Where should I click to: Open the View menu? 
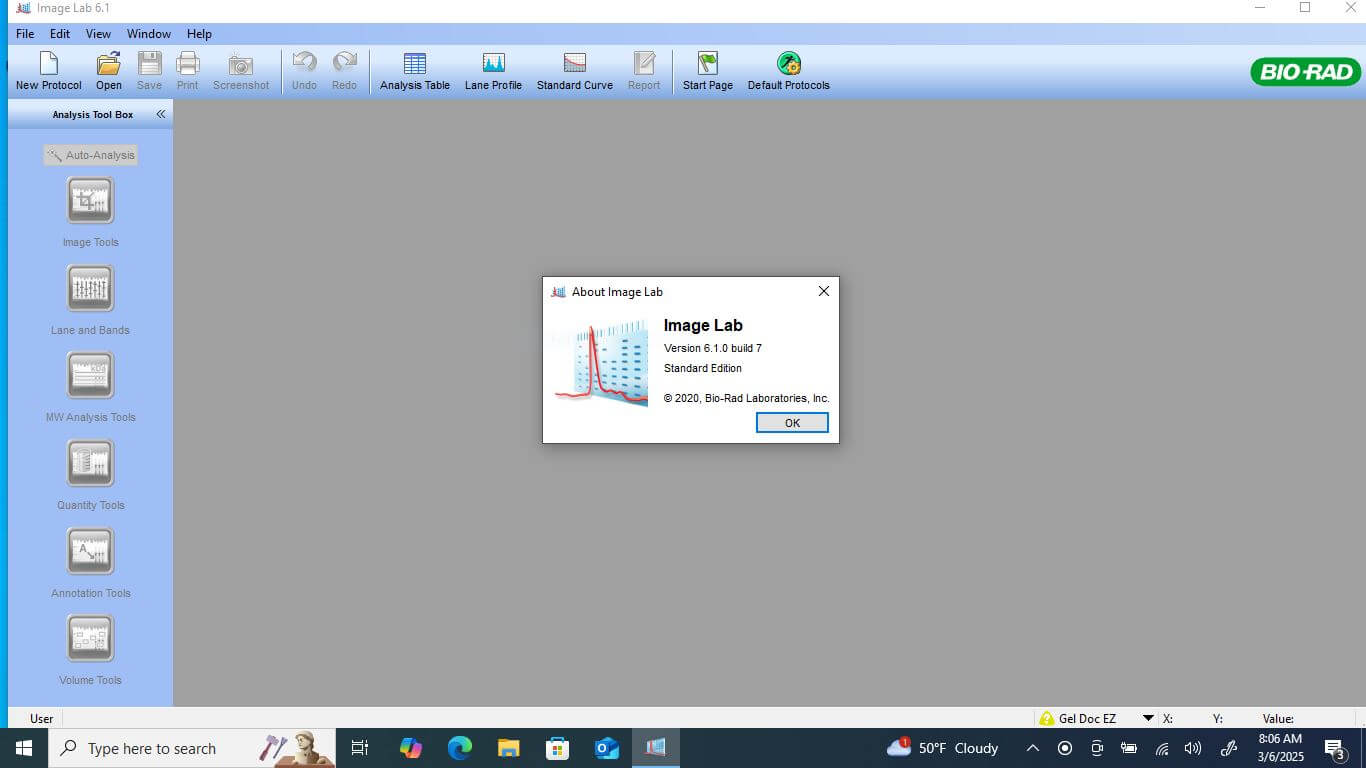(98, 34)
